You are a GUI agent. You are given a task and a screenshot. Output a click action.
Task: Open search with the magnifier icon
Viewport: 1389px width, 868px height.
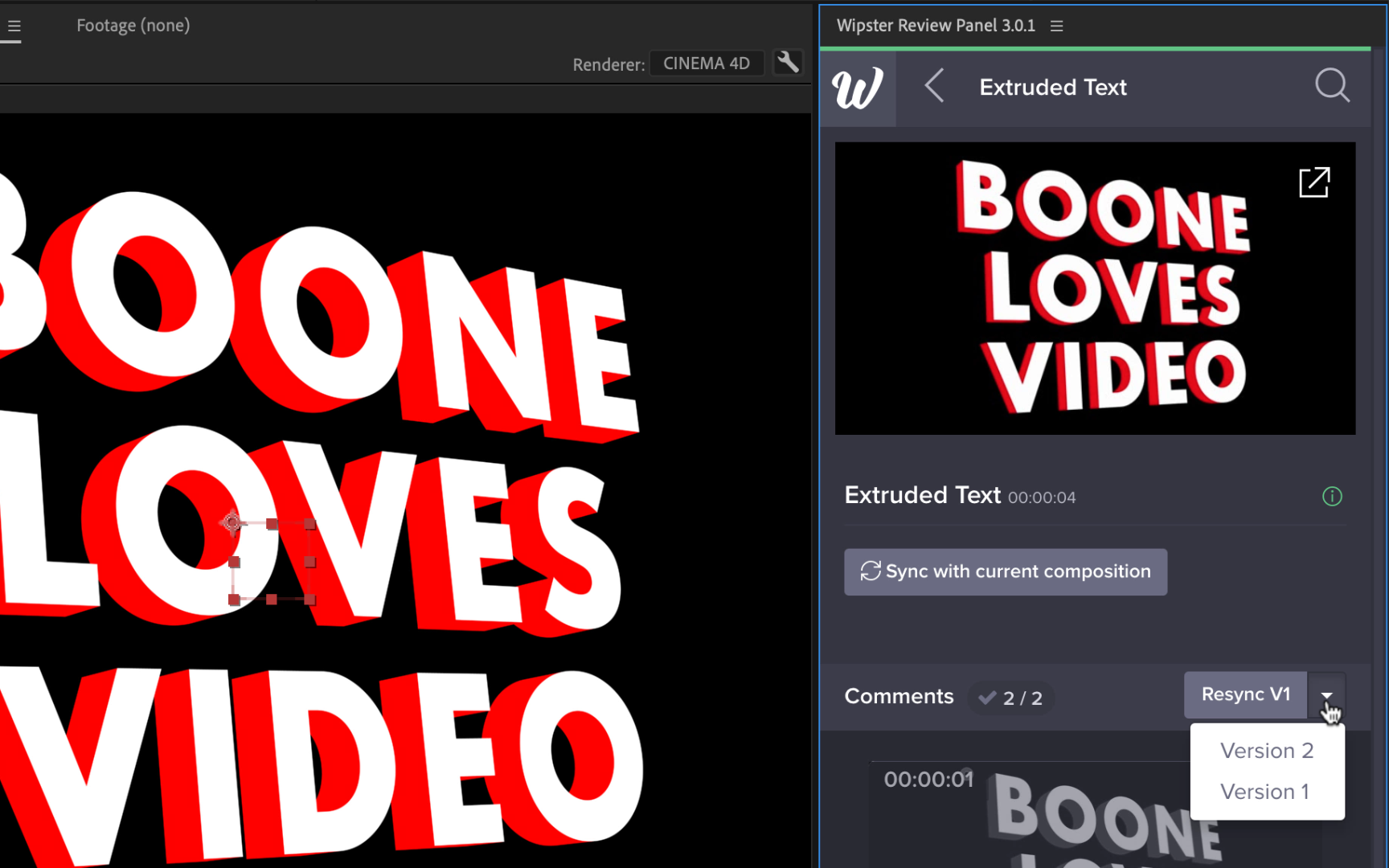[x=1332, y=85]
